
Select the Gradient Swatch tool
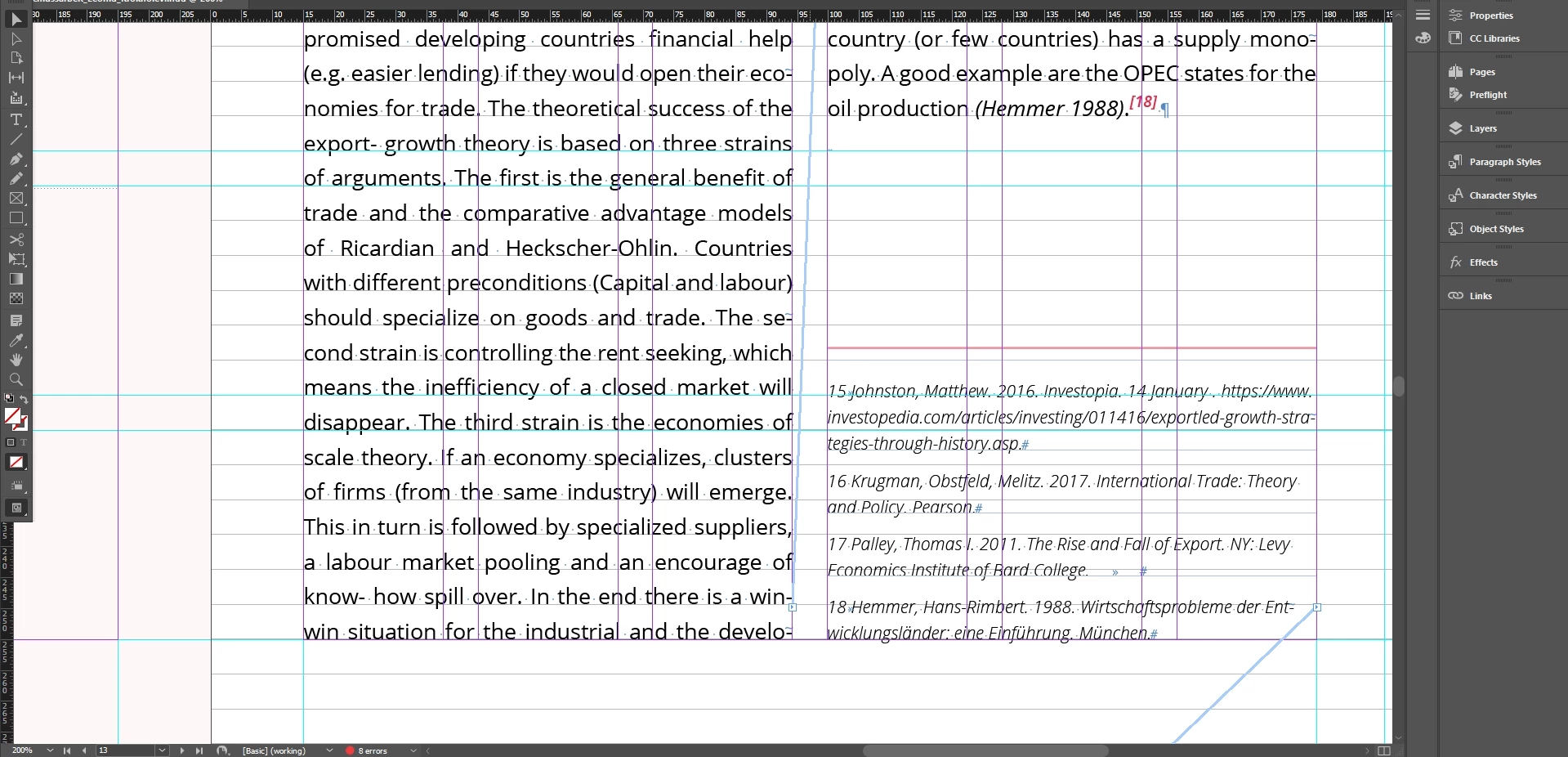(16, 279)
